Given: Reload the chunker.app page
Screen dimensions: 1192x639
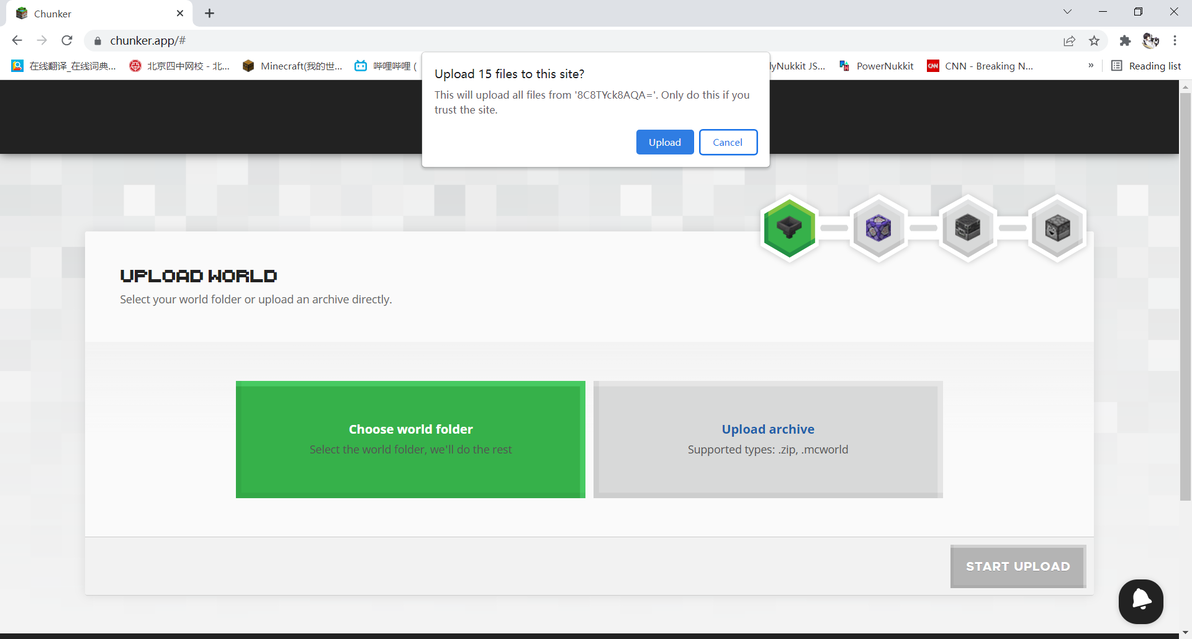Looking at the screenshot, I should click(x=67, y=40).
